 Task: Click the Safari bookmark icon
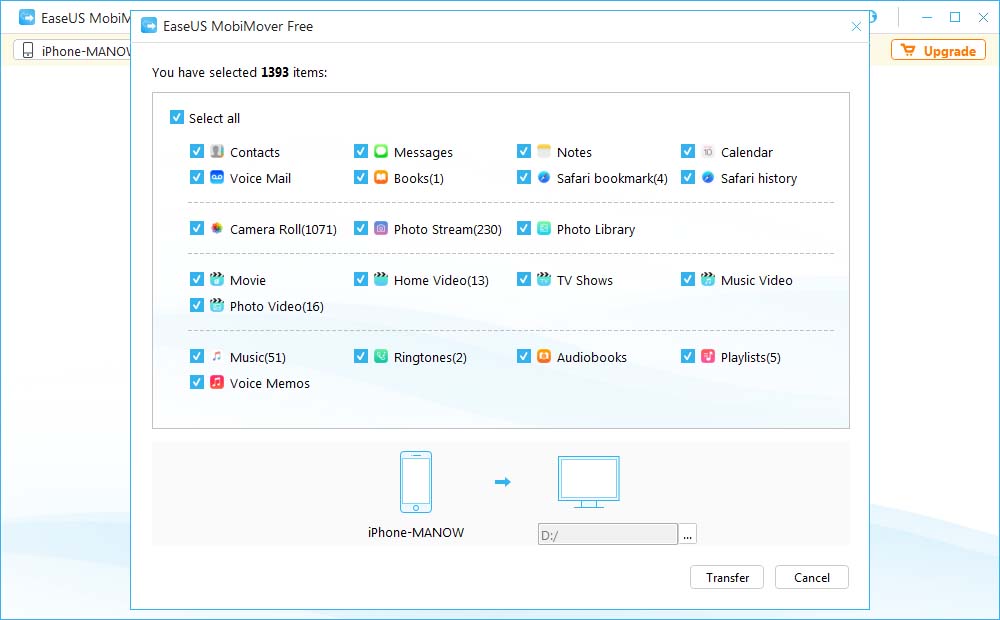tap(544, 178)
